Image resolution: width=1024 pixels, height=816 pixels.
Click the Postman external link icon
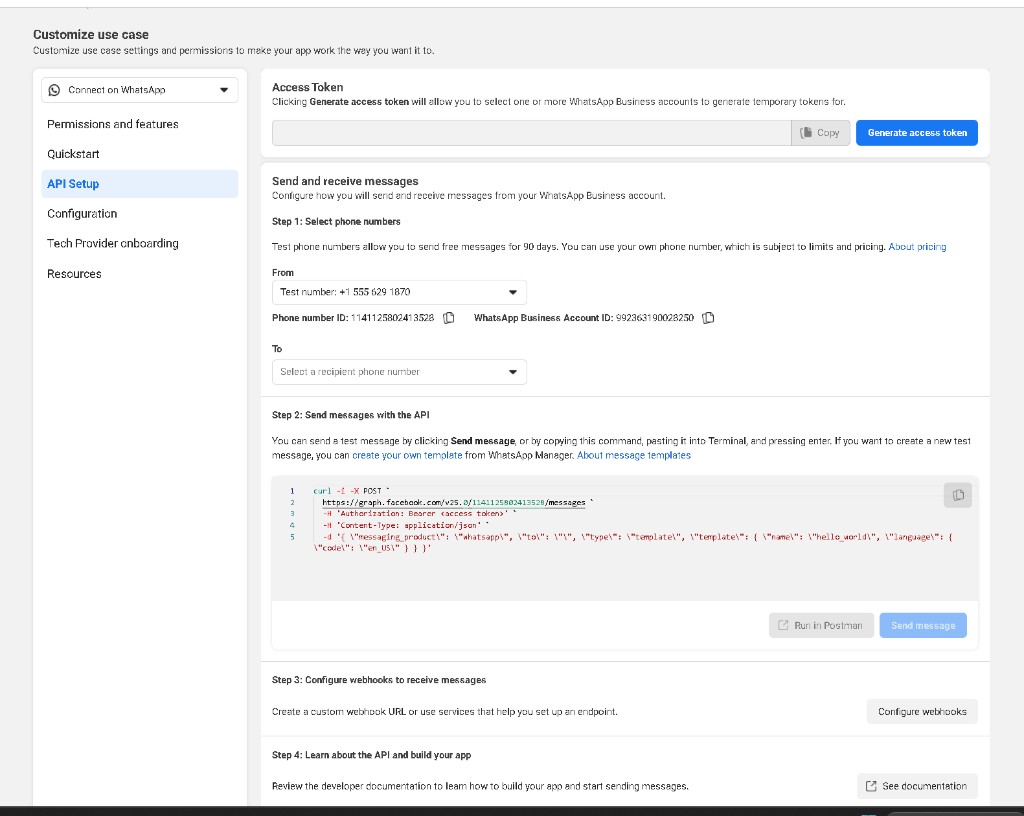(782, 625)
